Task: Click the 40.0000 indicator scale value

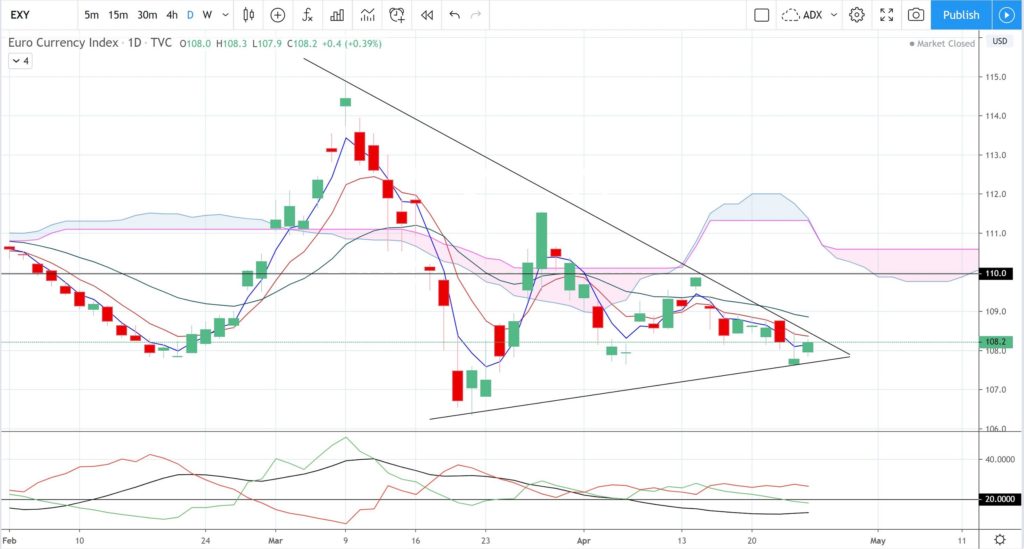Action: pyautogui.click(x=1000, y=460)
